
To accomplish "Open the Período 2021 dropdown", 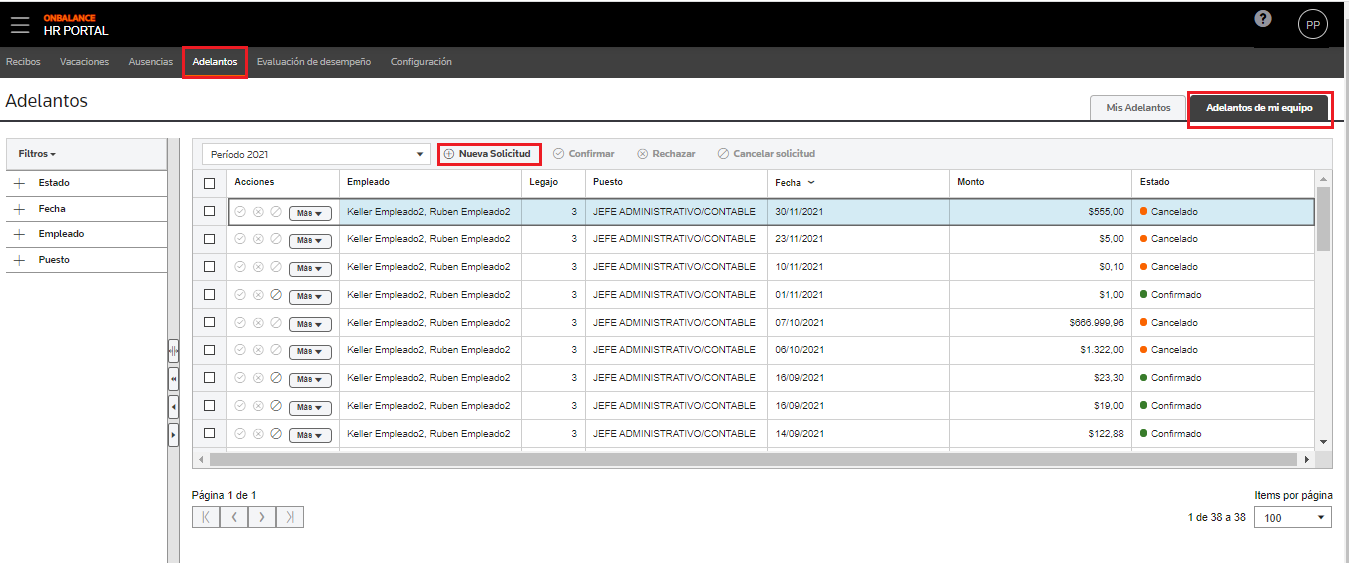I will tap(317, 154).
